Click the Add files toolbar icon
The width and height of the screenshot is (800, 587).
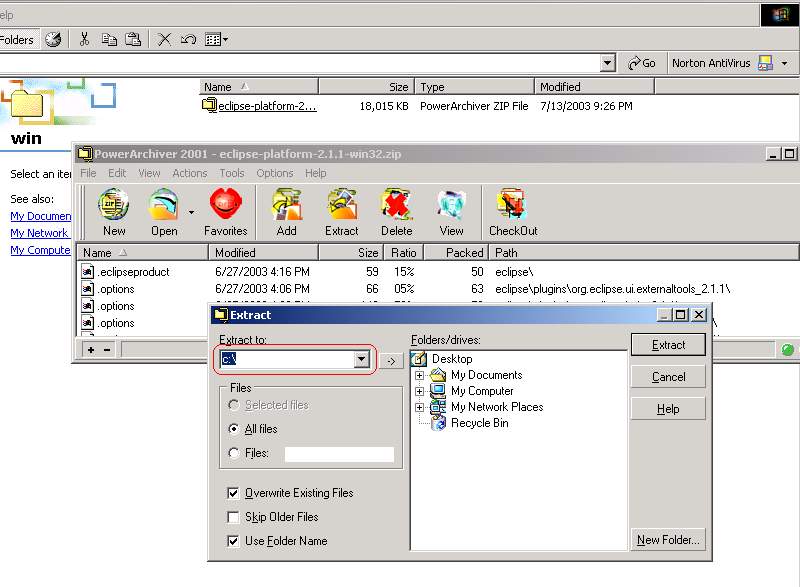tap(287, 212)
